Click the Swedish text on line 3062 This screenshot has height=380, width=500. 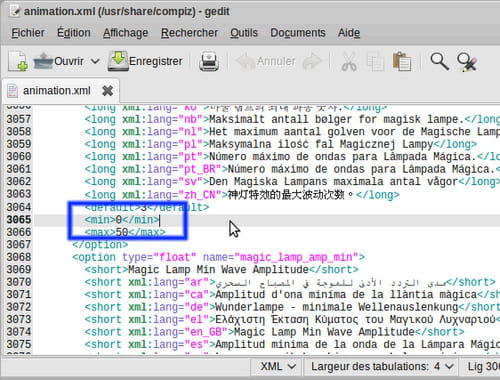pyautogui.click(x=333, y=182)
